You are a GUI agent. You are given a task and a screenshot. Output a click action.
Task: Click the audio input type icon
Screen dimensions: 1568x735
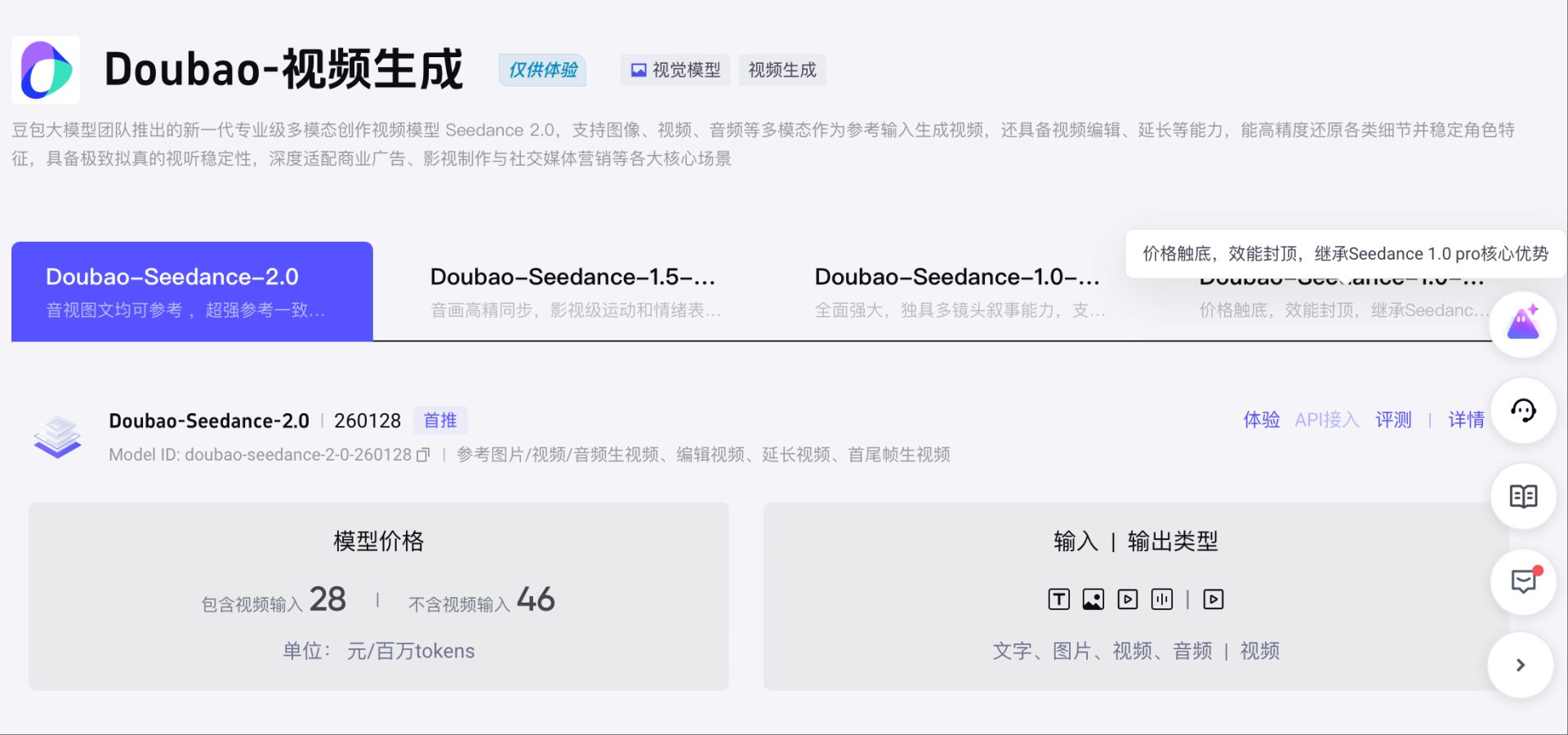1161,599
